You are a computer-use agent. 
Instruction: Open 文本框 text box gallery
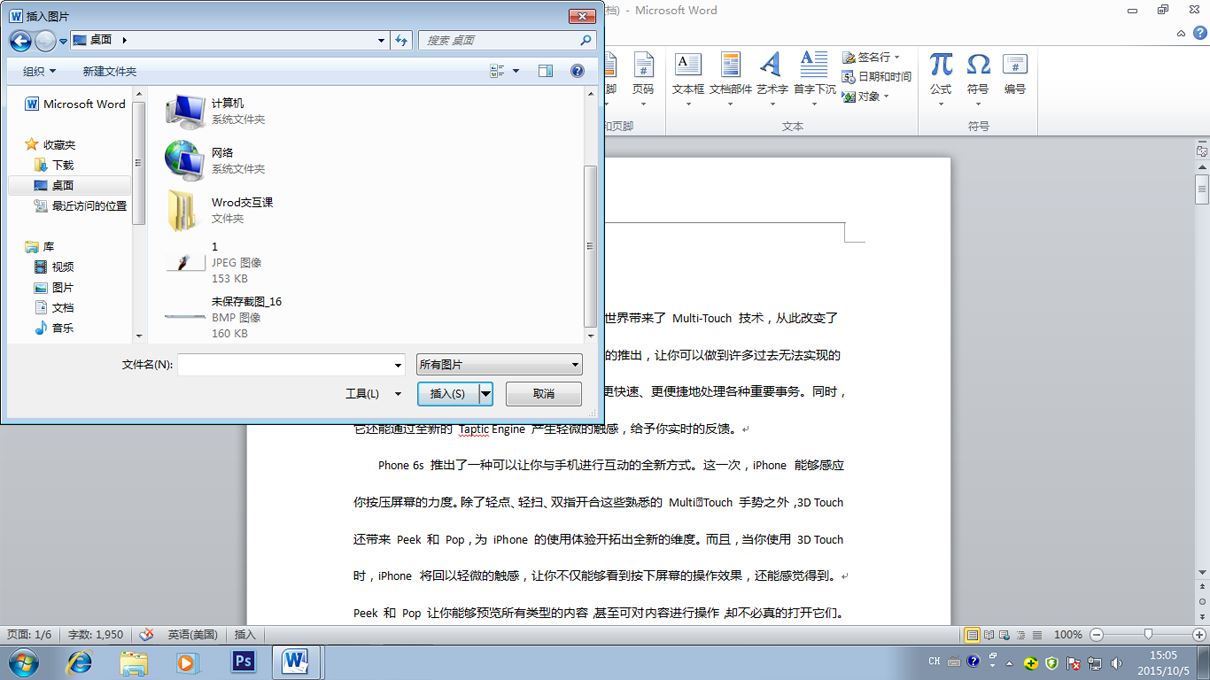(x=688, y=78)
